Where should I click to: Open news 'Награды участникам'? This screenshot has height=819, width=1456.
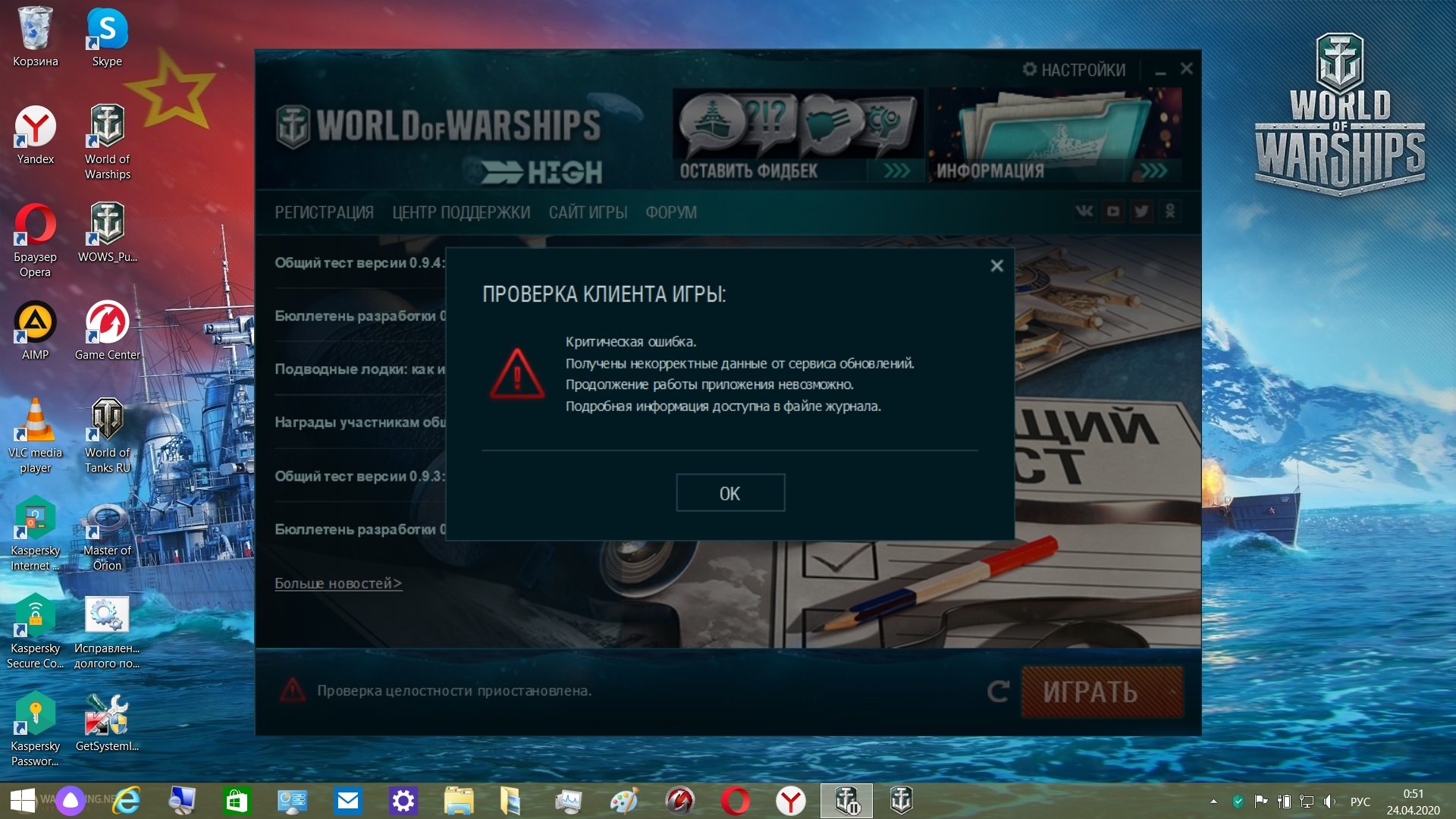(x=360, y=422)
